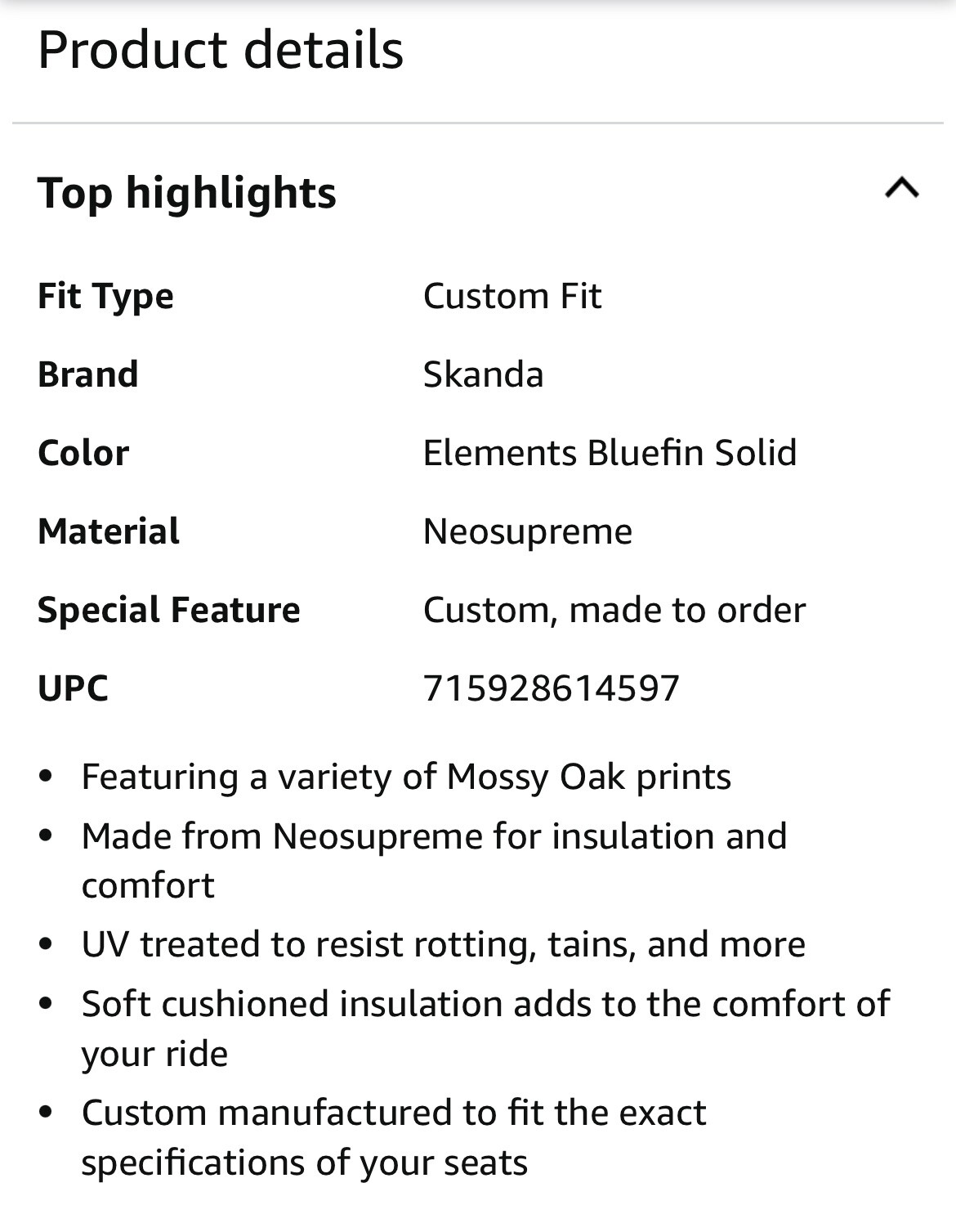Select the Elements Bluefin Solid color value
The width and height of the screenshot is (956, 1232).
coord(610,453)
